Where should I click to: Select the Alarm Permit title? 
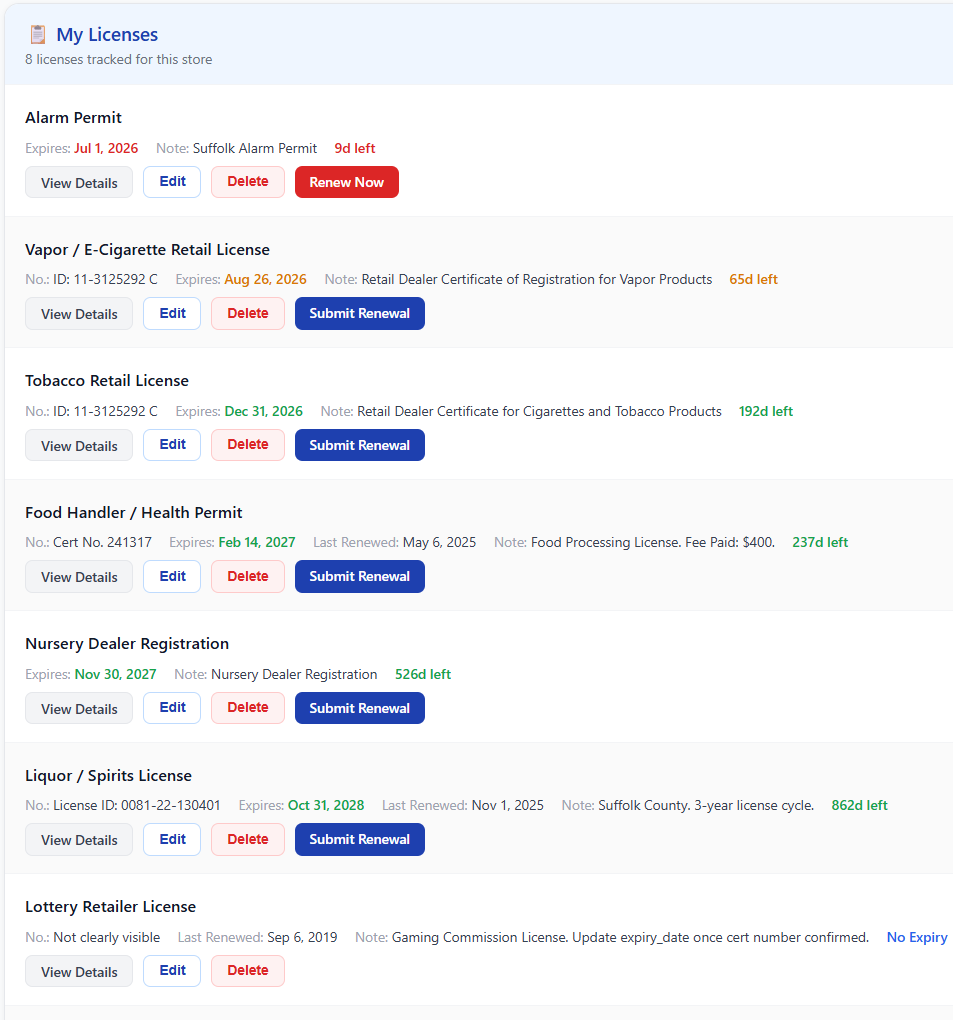(x=74, y=118)
